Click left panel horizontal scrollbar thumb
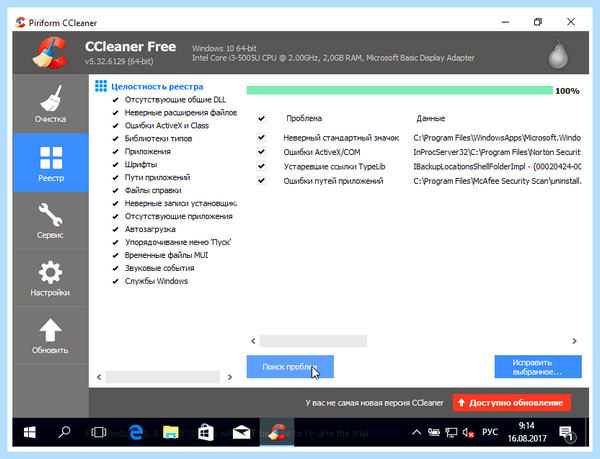The image size is (600, 459). click(x=163, y=377)
